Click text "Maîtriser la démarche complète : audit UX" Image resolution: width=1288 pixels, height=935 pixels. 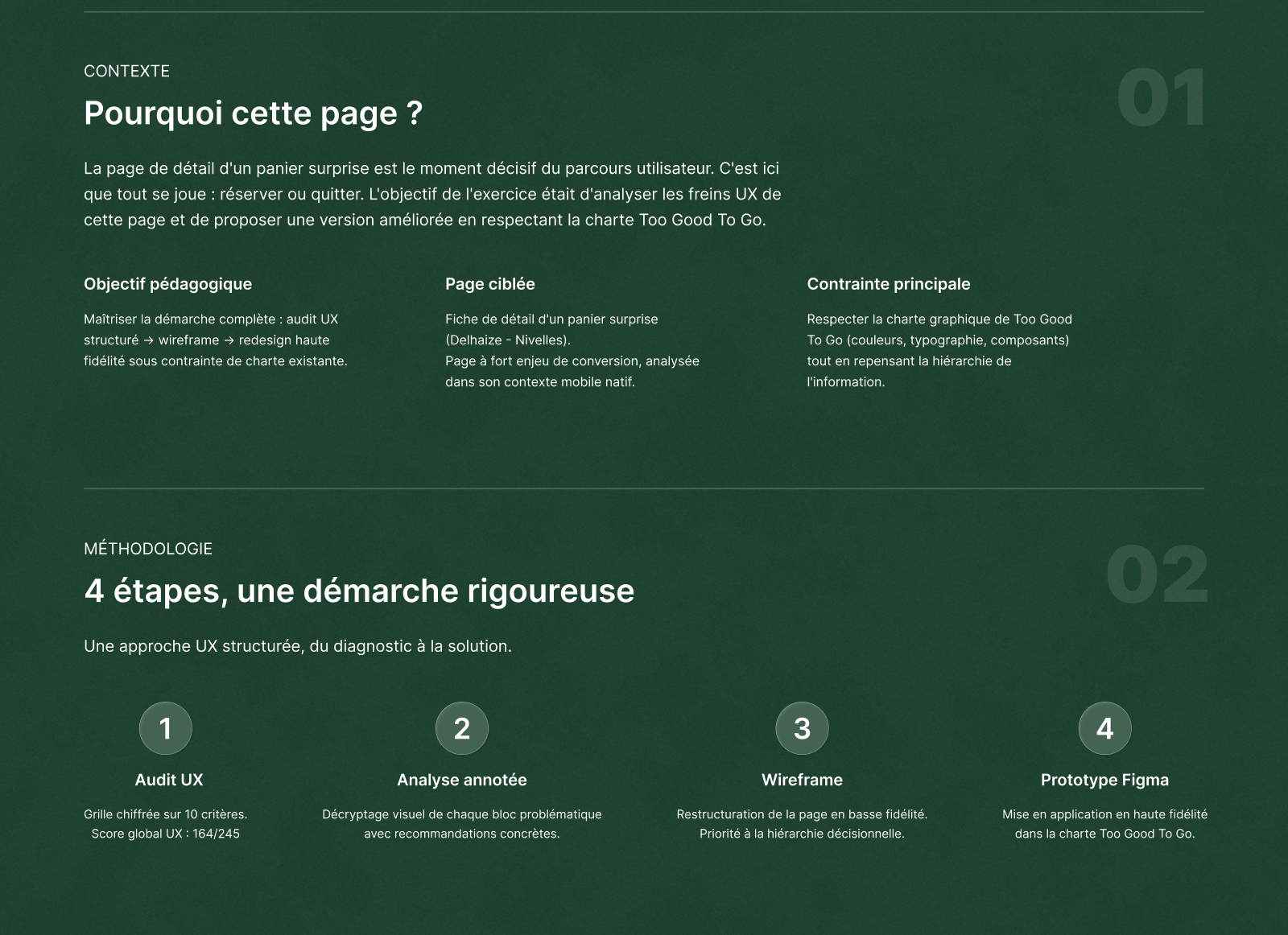click(211, 319)
